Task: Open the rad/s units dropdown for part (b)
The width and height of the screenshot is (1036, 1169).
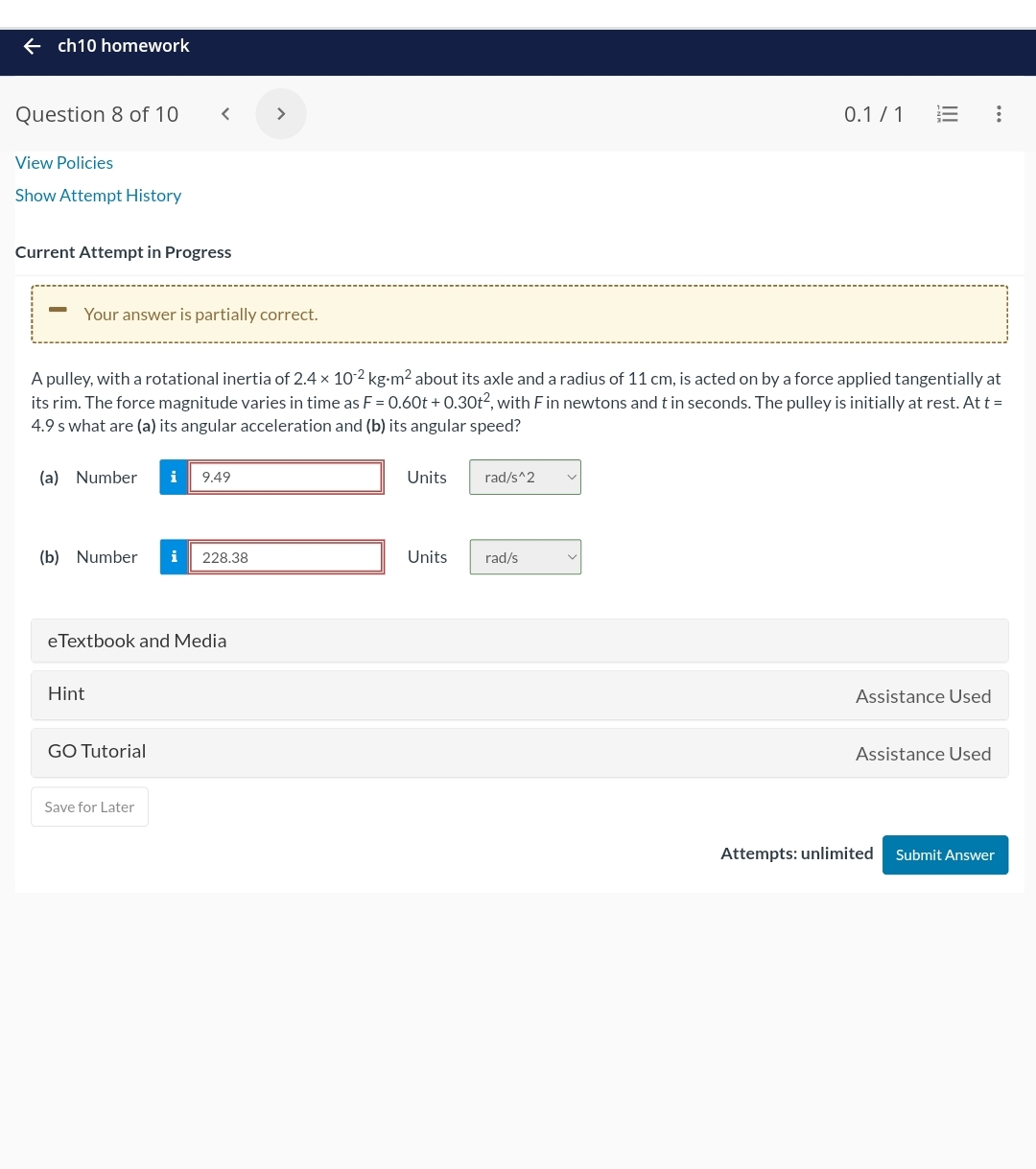Action: (525, 556)
